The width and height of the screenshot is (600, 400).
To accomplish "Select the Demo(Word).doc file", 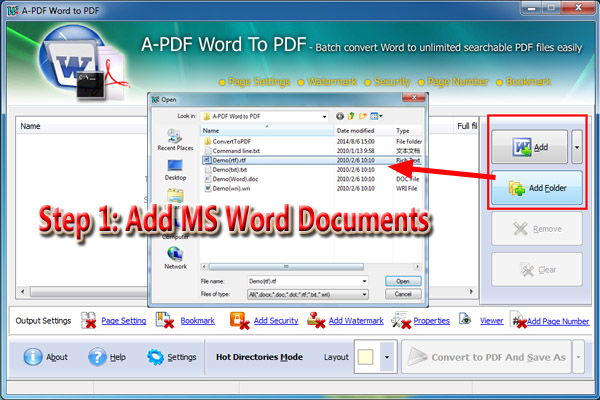I will [x=231, y=179].
